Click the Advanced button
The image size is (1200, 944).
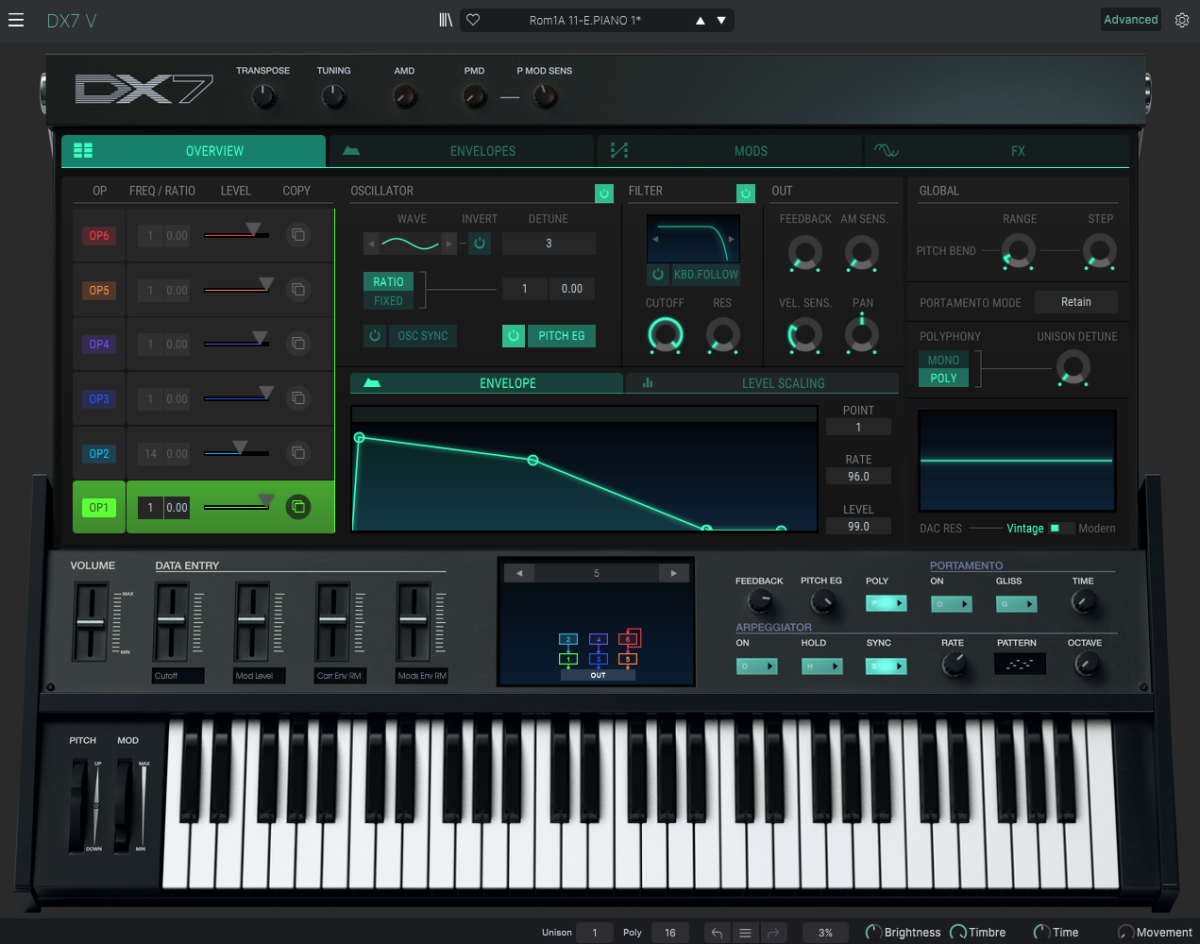(1131, 20)
